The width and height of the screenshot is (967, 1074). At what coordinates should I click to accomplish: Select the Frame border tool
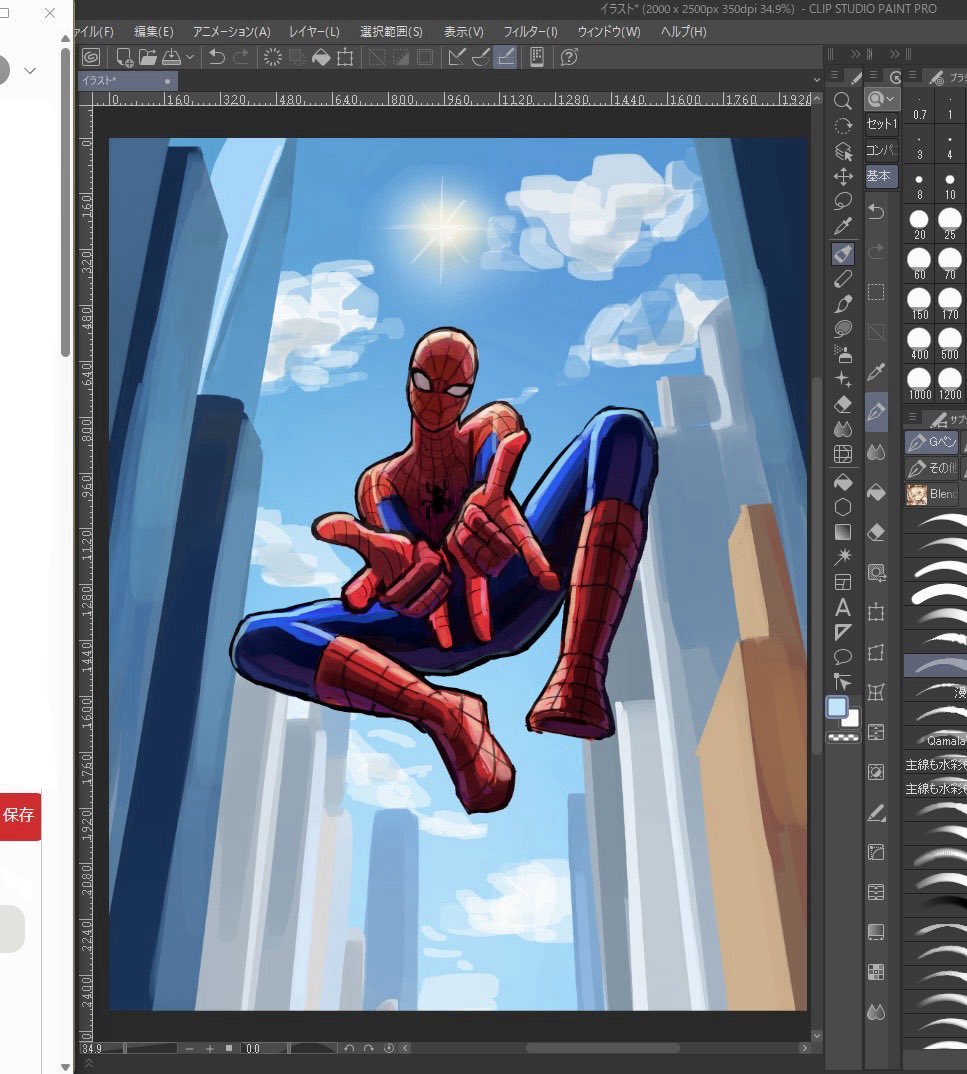pos(843,582)
